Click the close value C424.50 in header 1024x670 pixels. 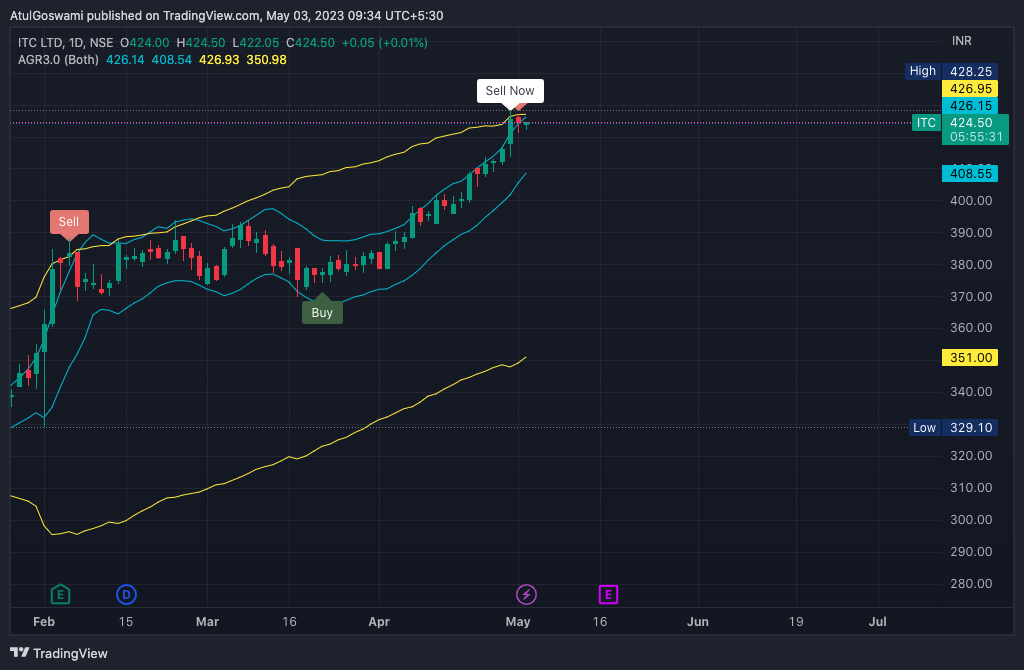tap(310, 42)
